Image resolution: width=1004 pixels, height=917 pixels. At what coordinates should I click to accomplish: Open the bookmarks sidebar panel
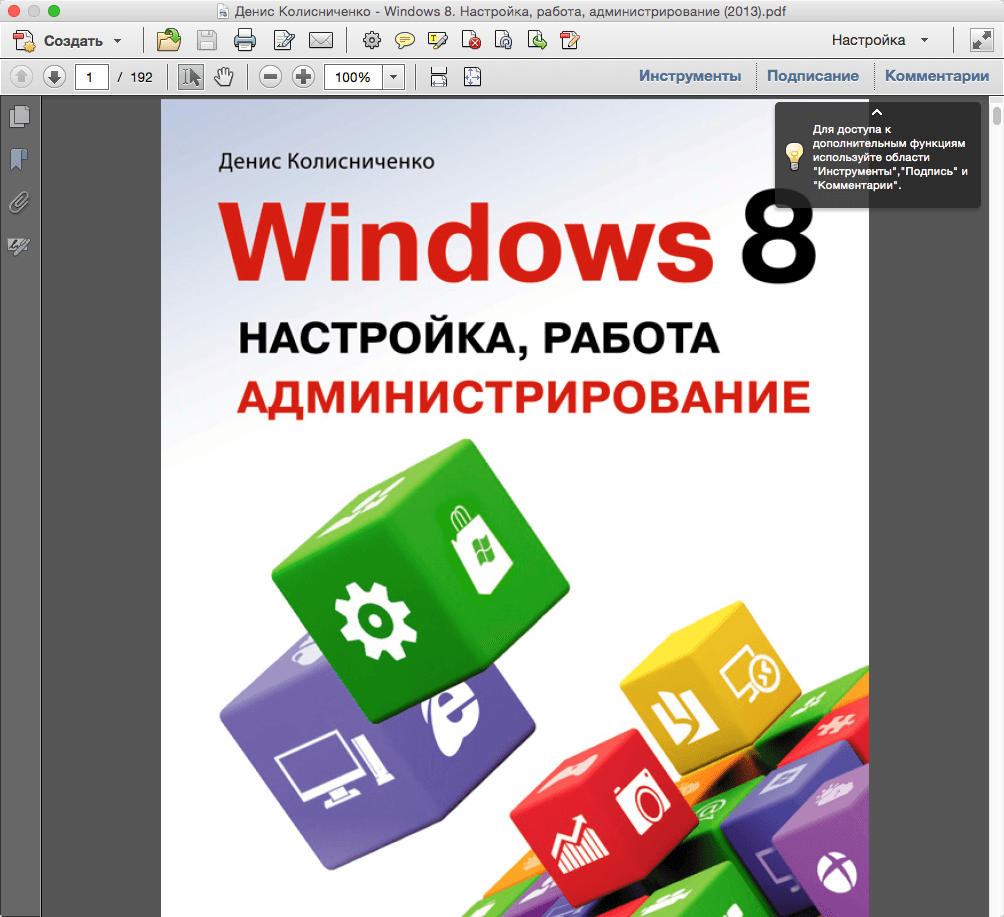pyautogui.click(x=19, y=159)
